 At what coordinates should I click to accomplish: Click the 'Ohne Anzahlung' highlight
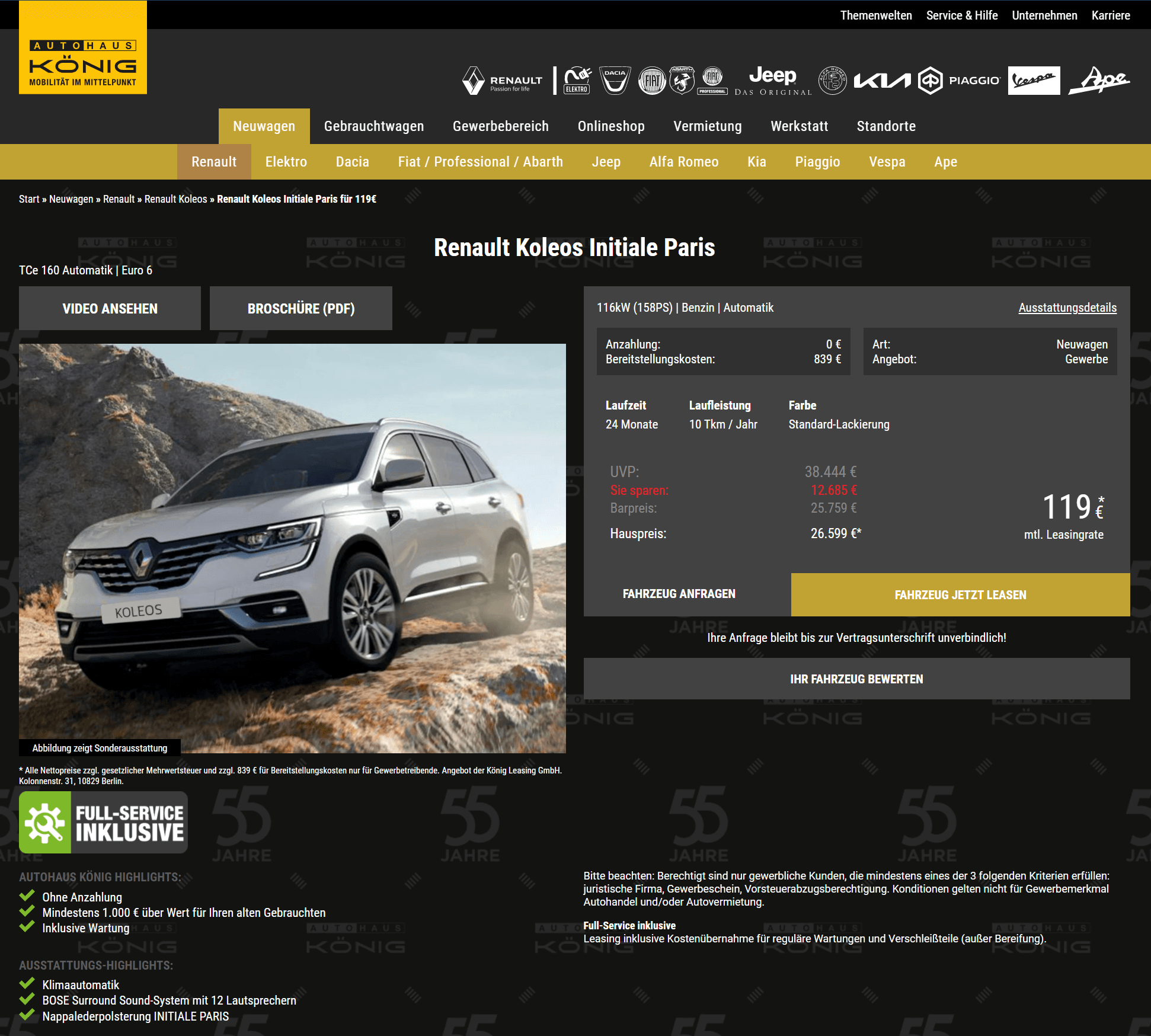pos(82,897)
